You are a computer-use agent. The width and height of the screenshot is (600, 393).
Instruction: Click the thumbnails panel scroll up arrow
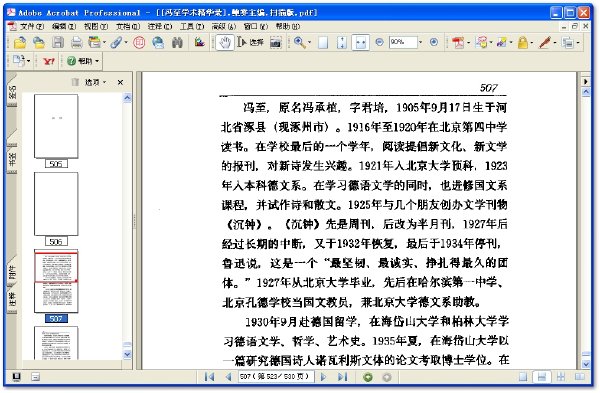click(x=127, y=98)
